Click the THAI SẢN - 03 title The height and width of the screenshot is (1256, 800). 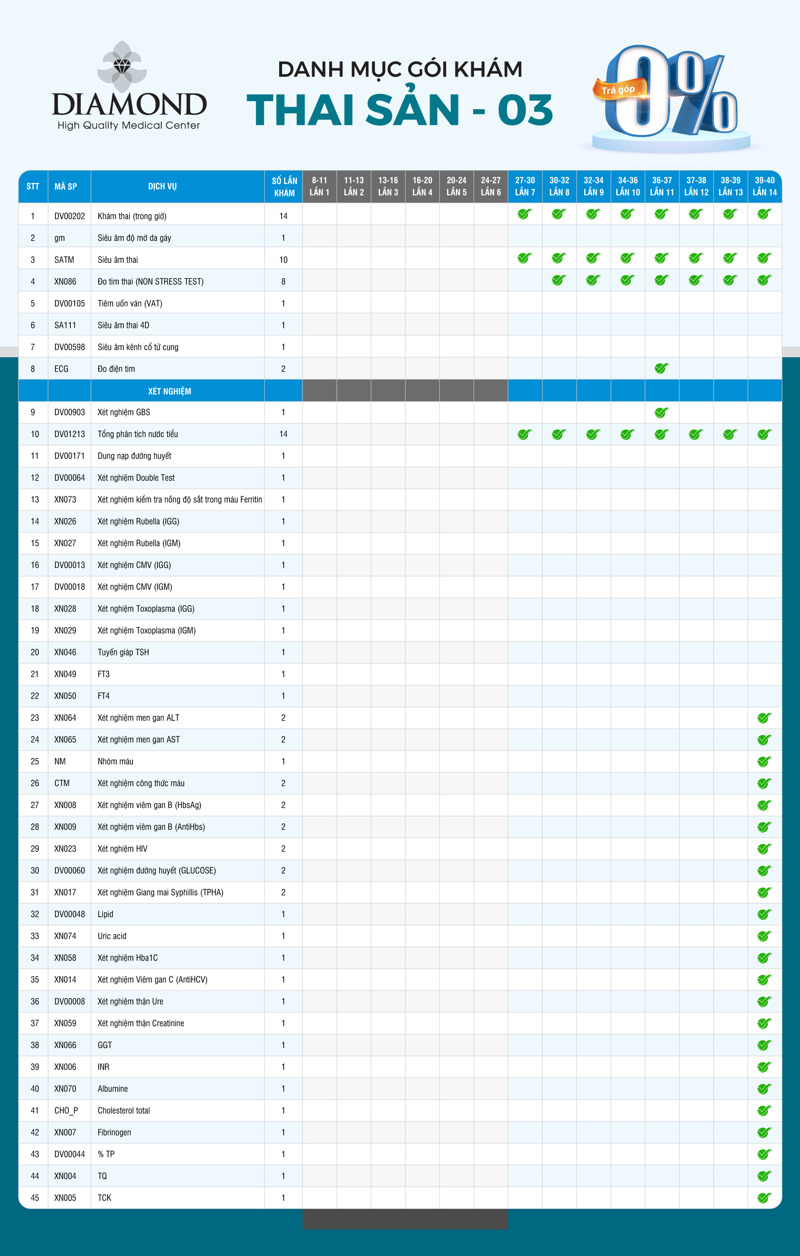400,110
